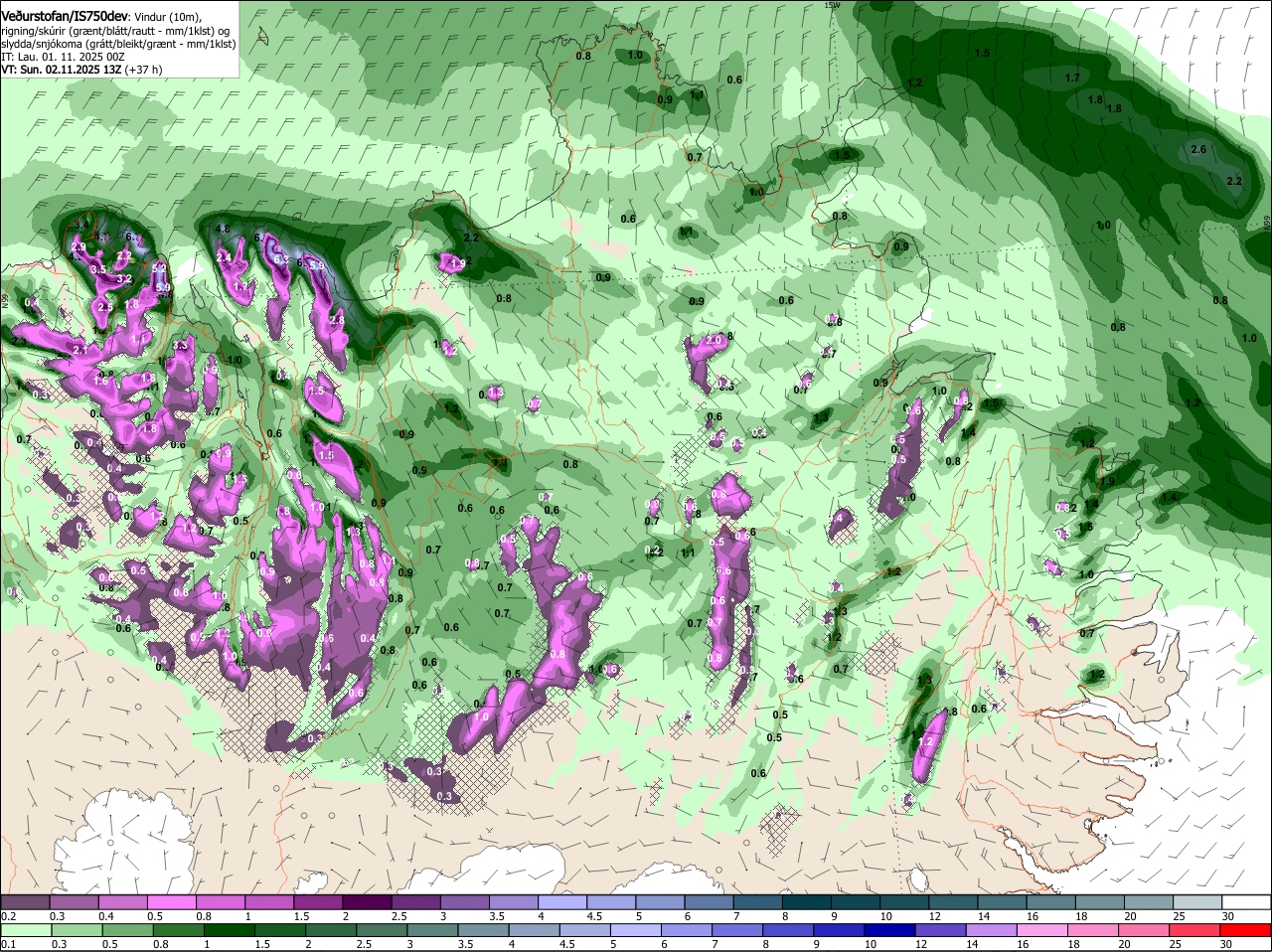This screenshot has width=1272, height=952.
Task: Pick snow legend swatch between 2.5 and 3
Action: [x=414, y=901]
